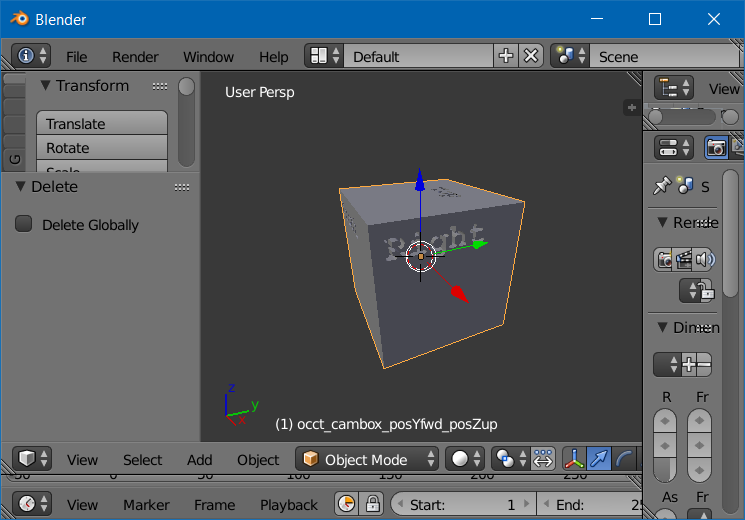The height and width of the screenshot is (520, 745).
Task: Delete the Default screen layout with X icon
Action: [x=532, y=56]
